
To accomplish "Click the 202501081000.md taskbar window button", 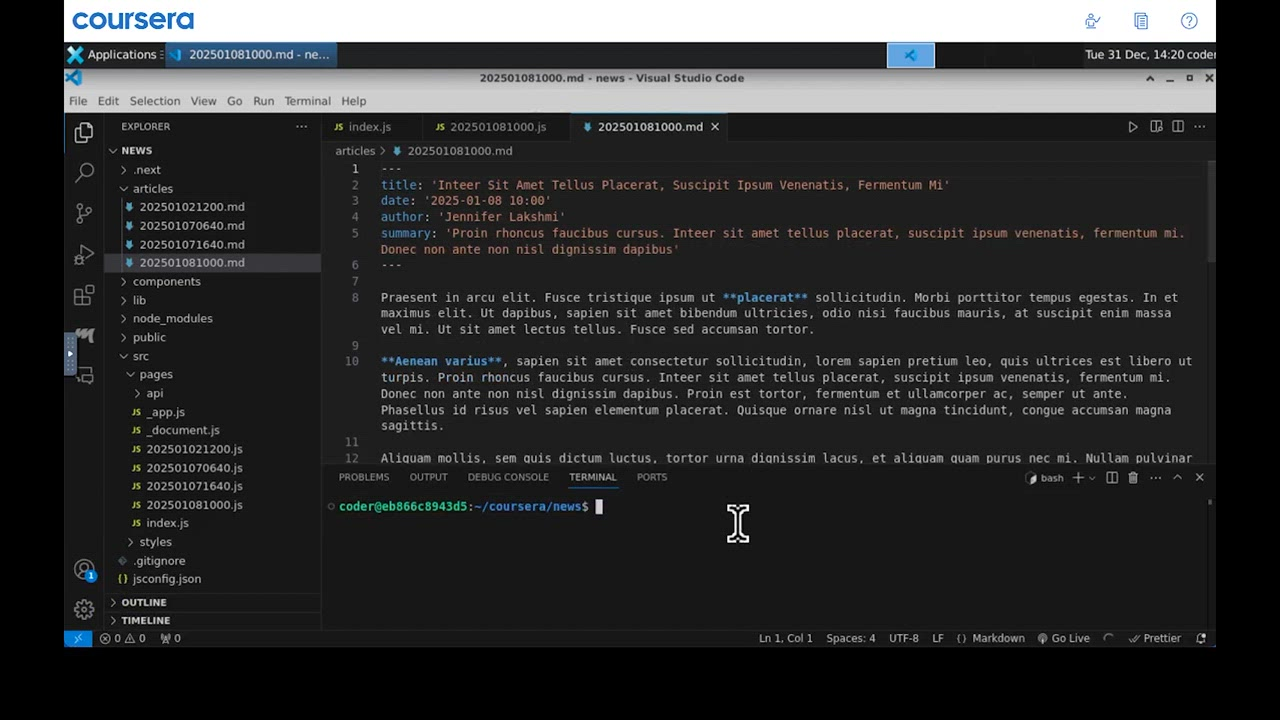I will [250, 55].
